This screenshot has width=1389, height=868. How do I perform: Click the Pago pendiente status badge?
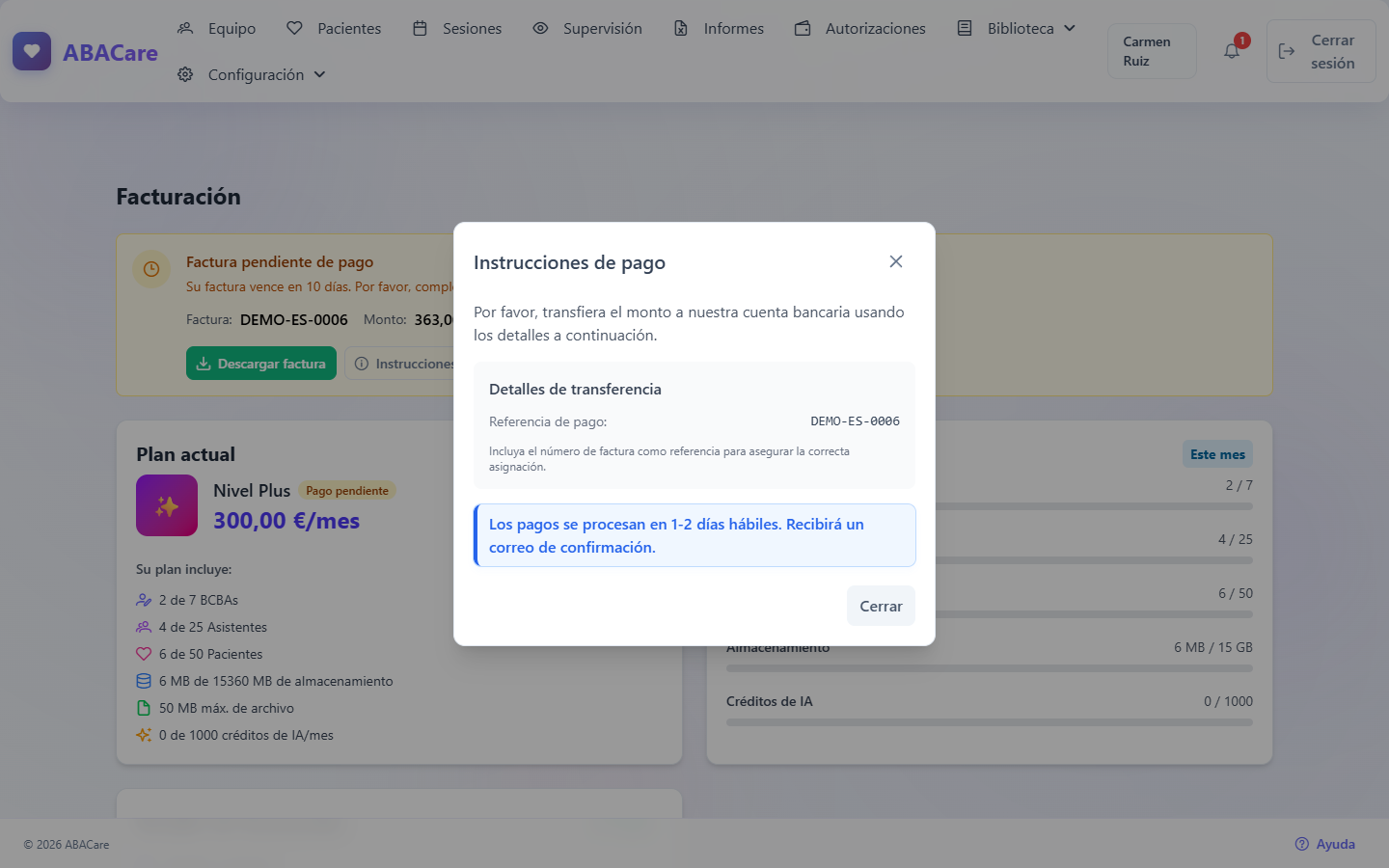347,491
